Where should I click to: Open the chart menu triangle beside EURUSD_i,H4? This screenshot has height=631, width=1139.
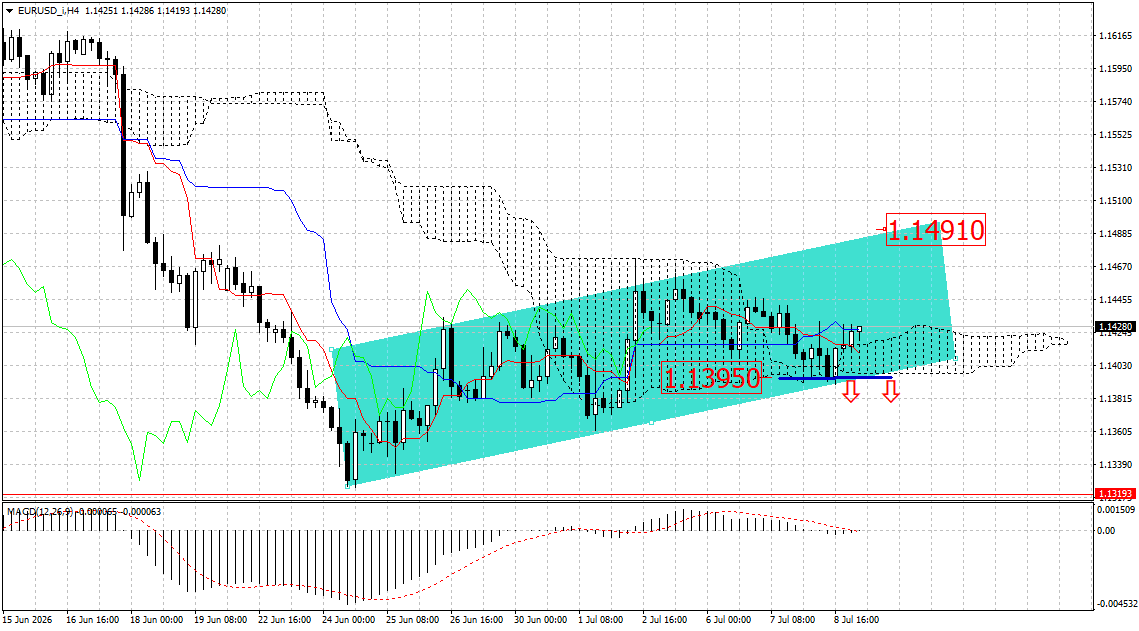(x=9, y=11)
